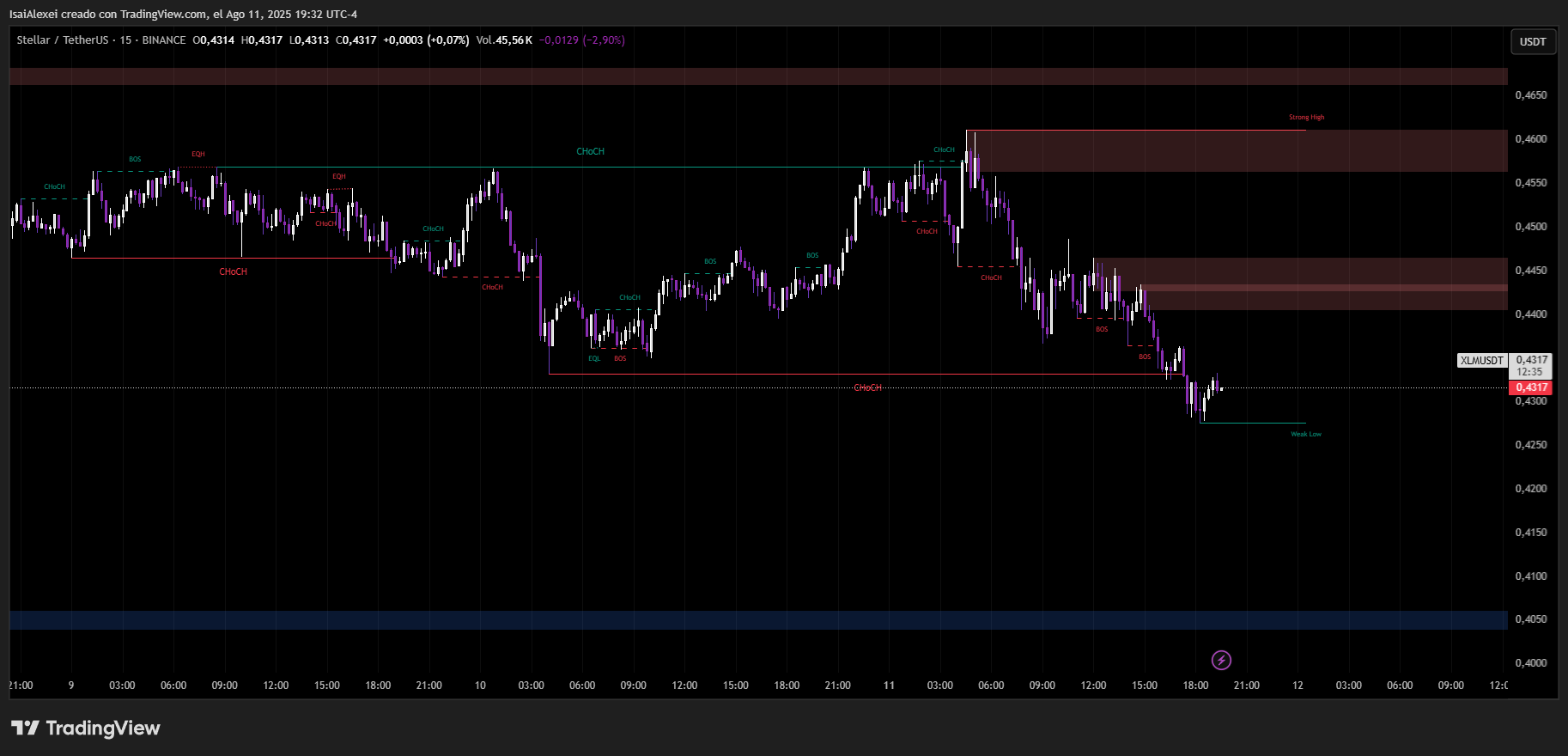
Task: Select the Weak Low label
Action: [1306, 435]
